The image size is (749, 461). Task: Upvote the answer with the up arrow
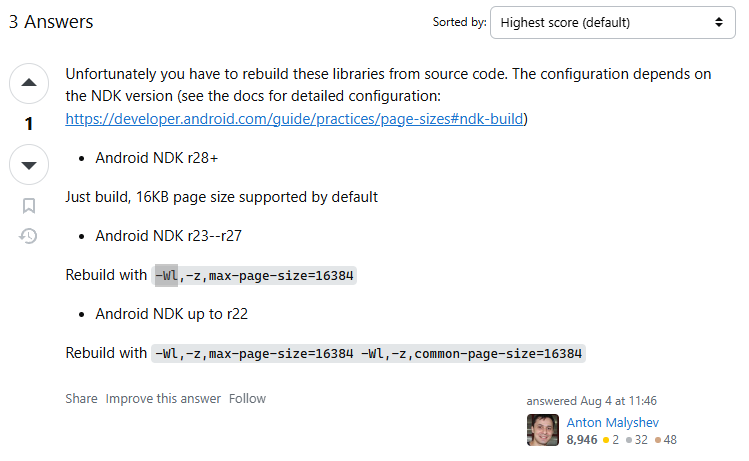point(29,84)
